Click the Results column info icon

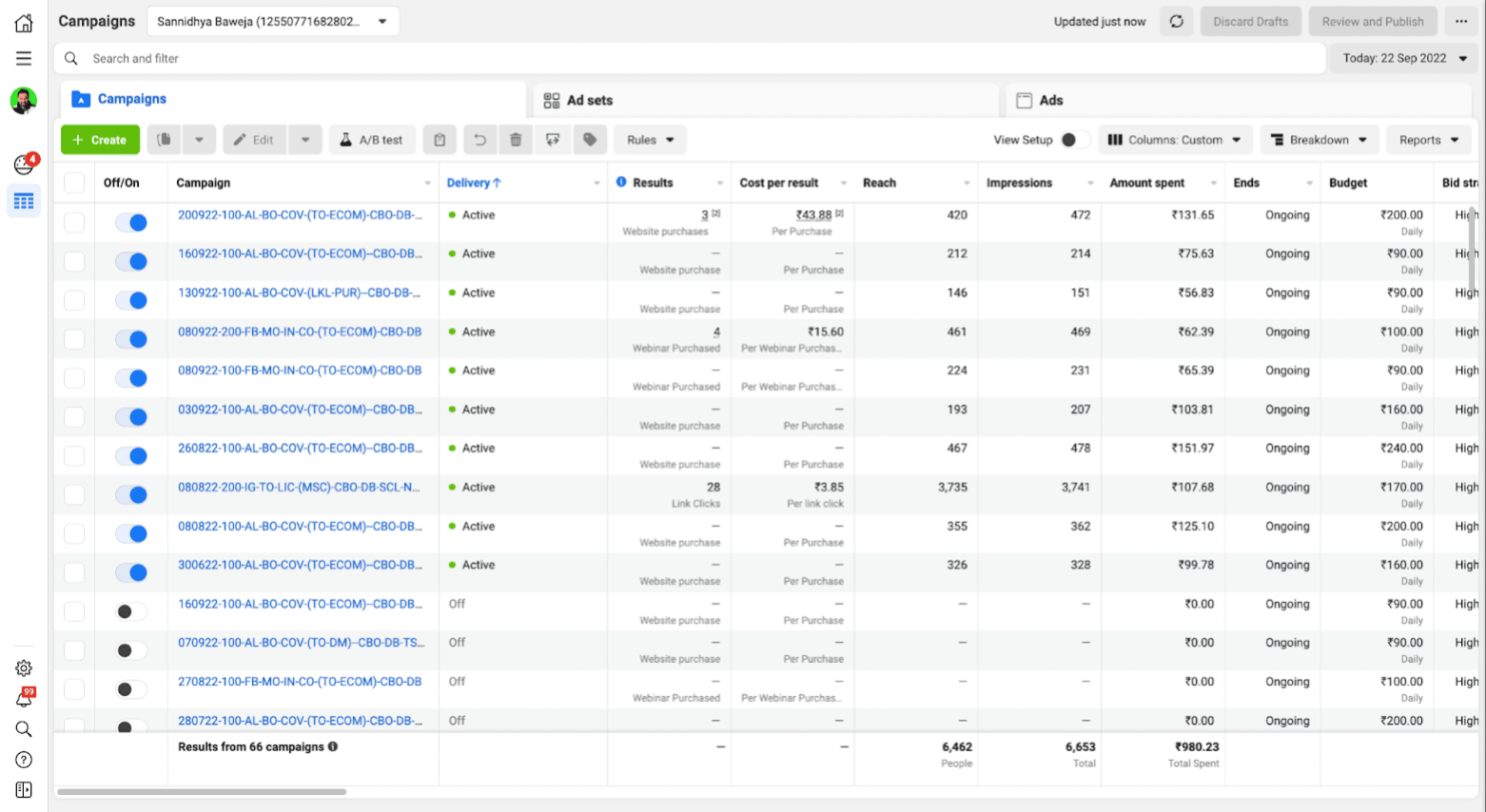click(x=621, y=182)
